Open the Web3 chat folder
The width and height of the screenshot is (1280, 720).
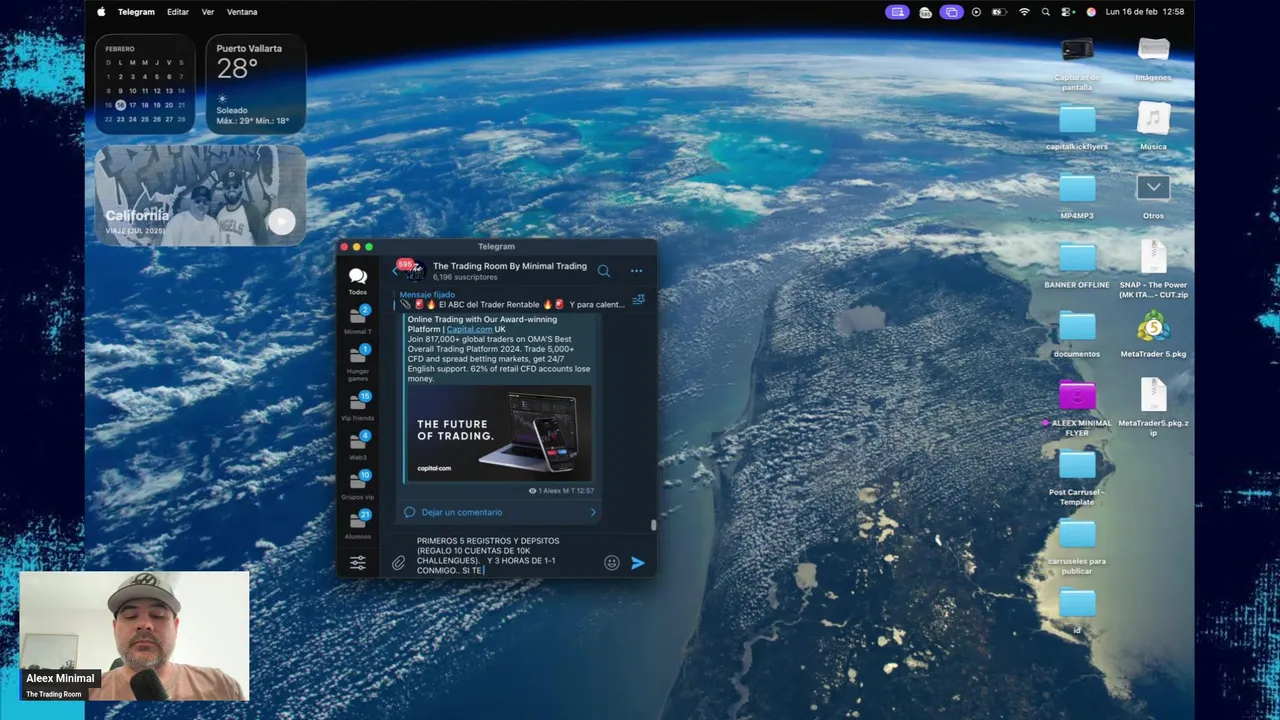tap(357, 445)
